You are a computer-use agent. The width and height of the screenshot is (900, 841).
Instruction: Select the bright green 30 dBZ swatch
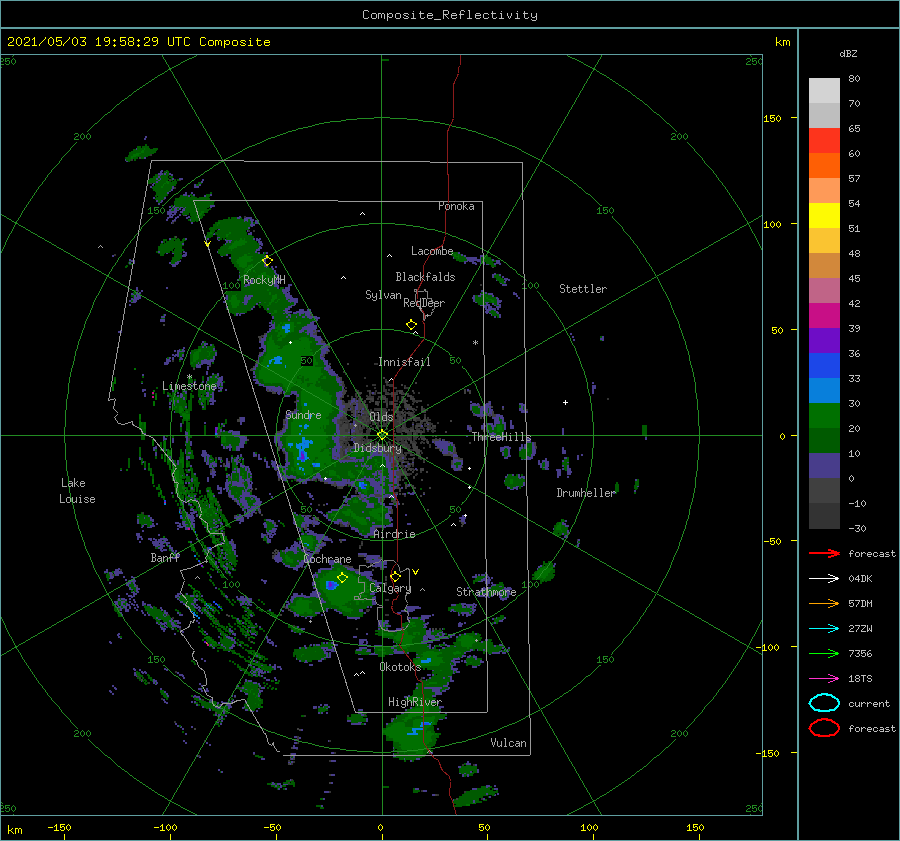coord(824,415)
